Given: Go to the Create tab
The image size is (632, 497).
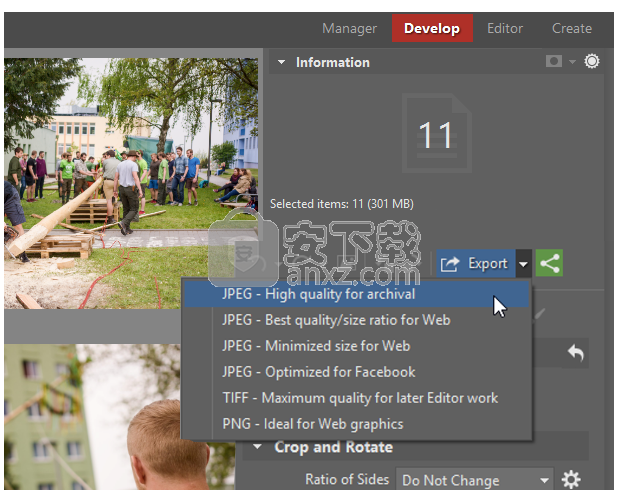Looking at the screenshot, I should tap(572, 28).
